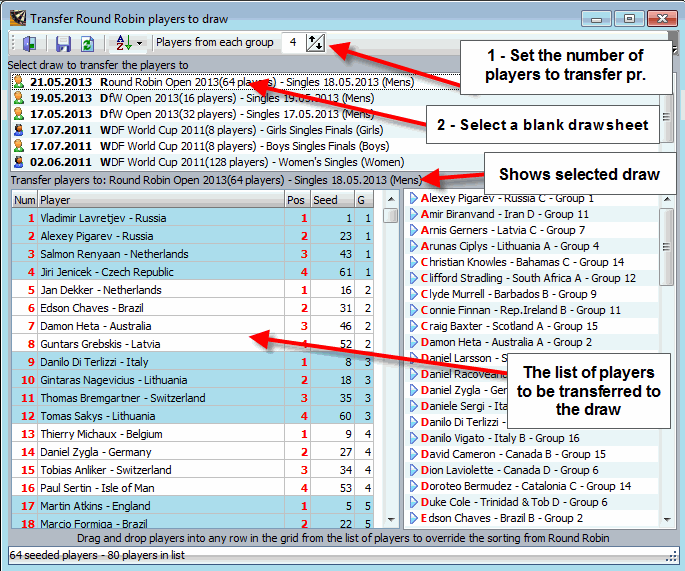Screen dimensions: 685x571
Task: Click the Pos column header
Action: point(296,200)
